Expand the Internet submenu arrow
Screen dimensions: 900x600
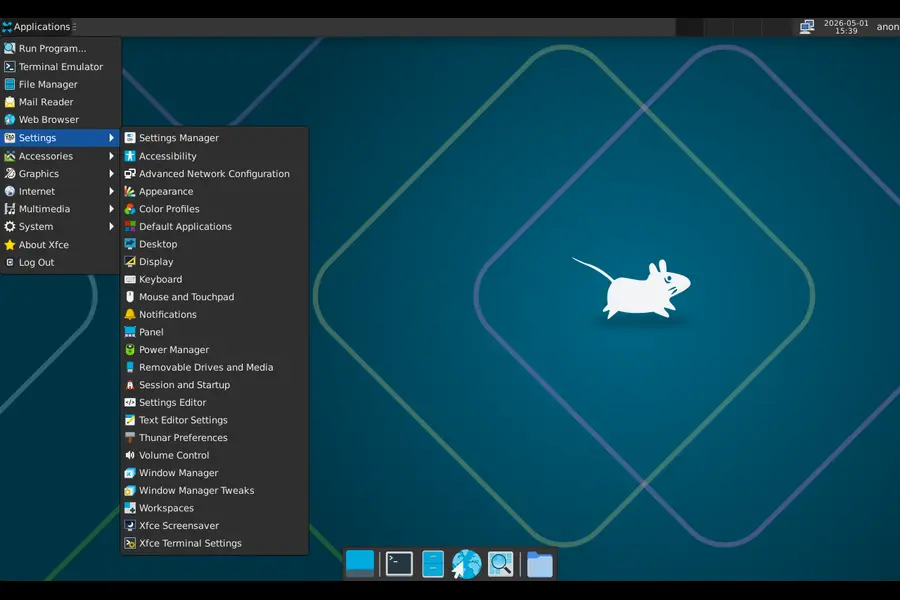(111, 191)
